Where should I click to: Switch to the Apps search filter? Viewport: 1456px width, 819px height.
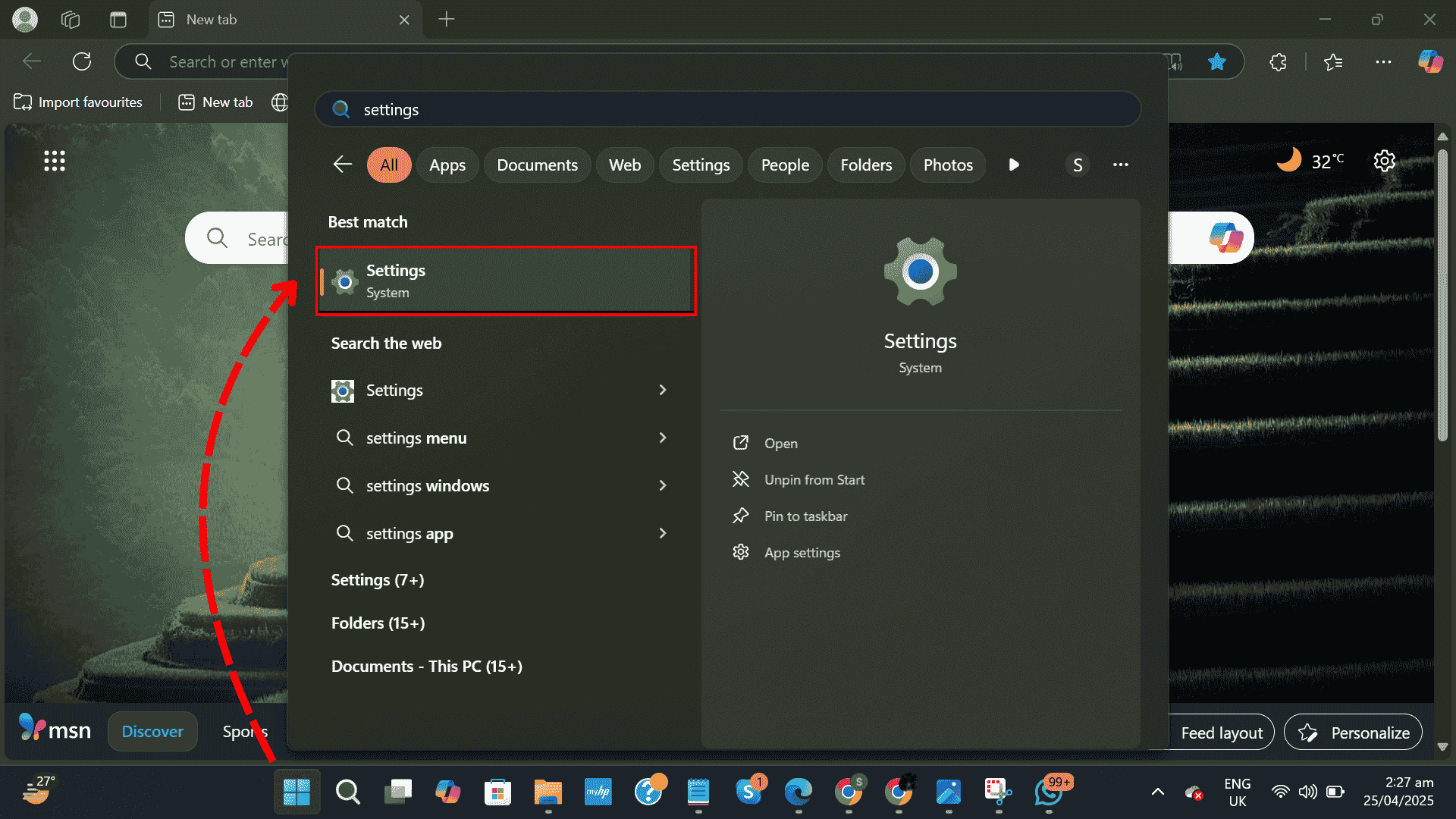tap(447, 165)
